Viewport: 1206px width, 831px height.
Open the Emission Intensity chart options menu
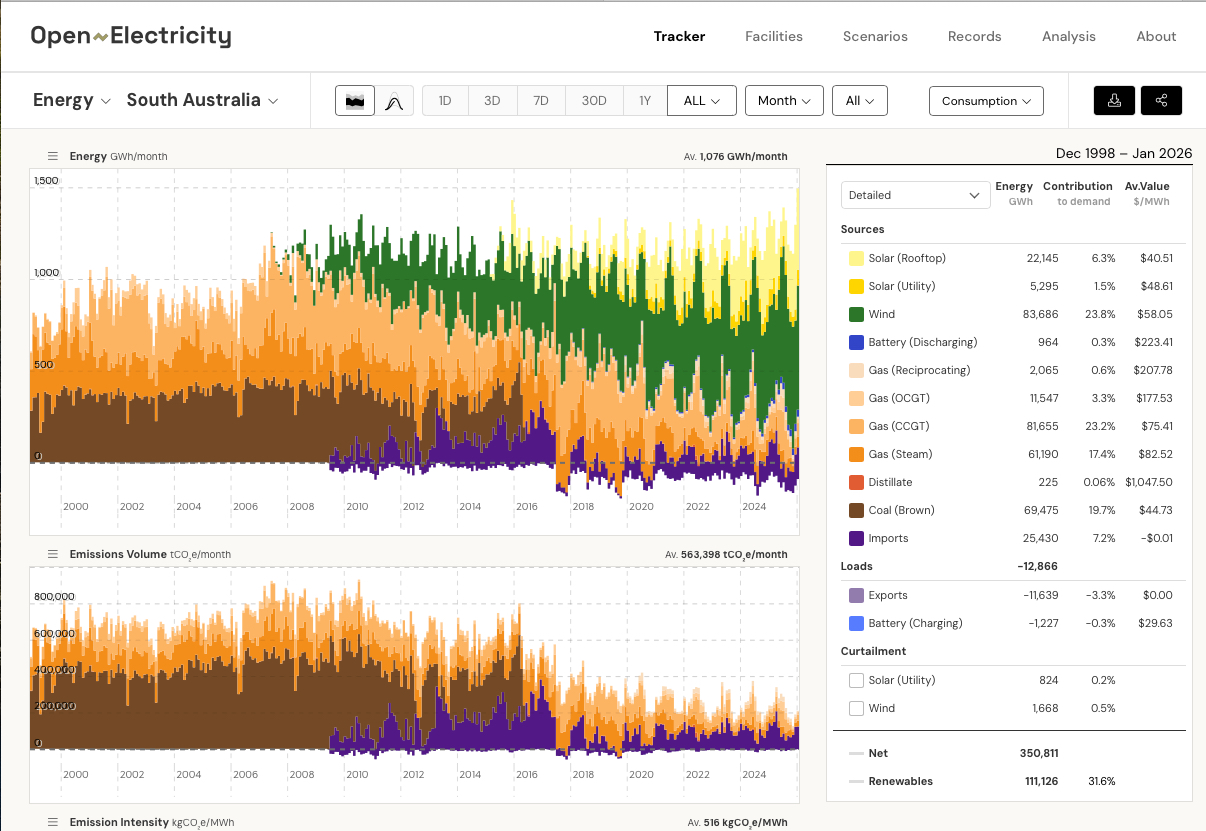[x=53, y=822]
